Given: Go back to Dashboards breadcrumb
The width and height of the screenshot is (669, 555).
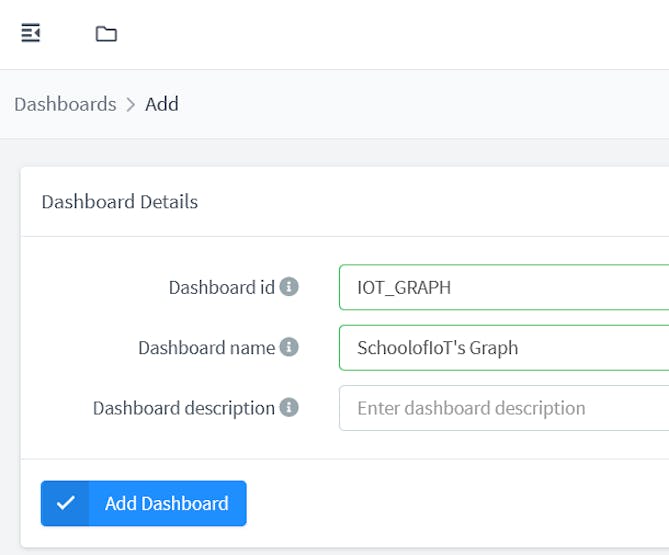Looking at the screenshot, I should 65,104.
